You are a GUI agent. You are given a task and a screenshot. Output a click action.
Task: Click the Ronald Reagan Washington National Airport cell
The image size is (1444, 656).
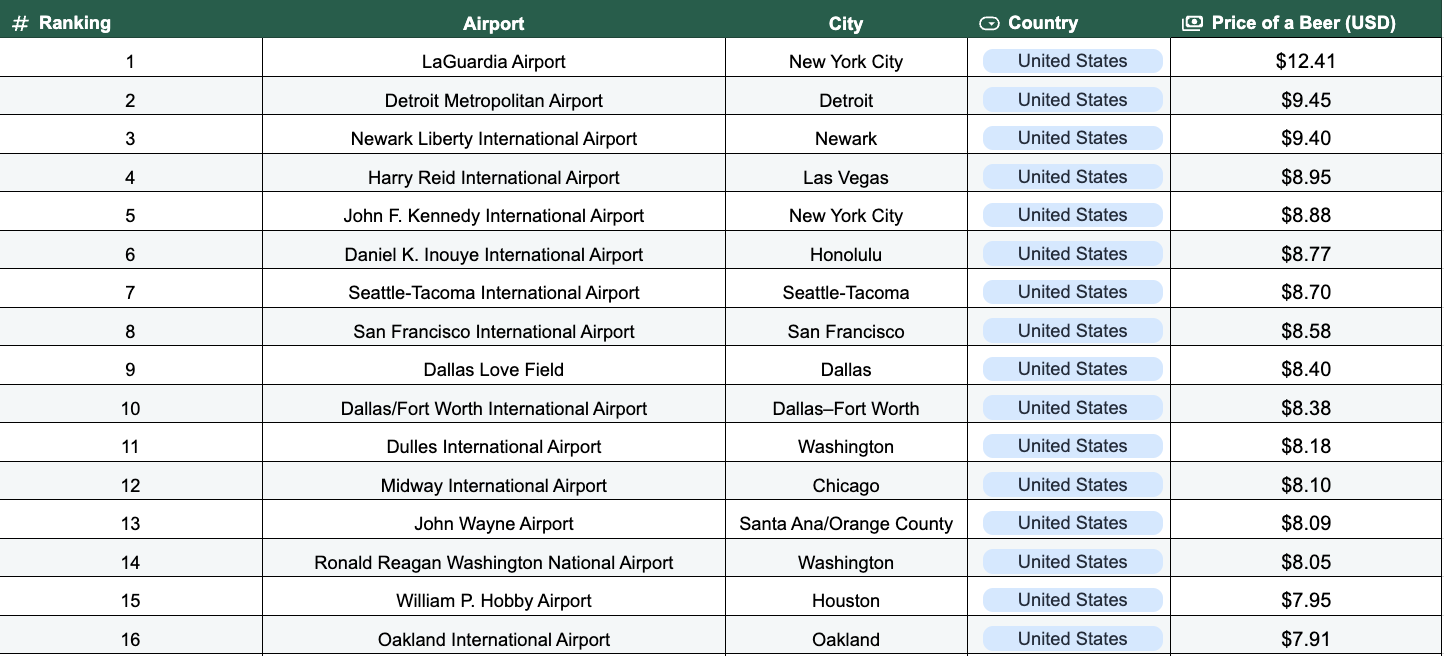[493, 563]
